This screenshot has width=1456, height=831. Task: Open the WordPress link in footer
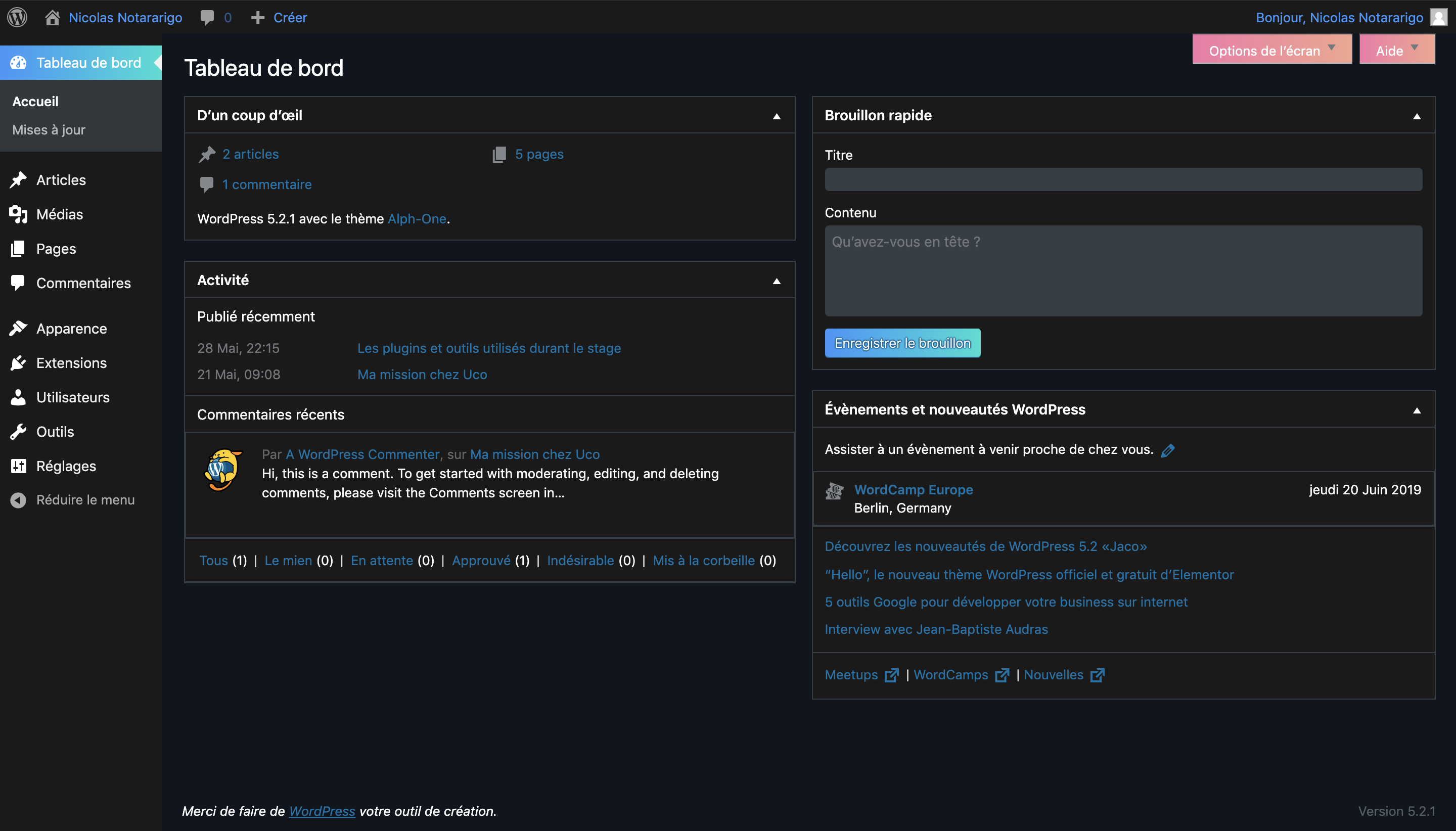[322, 811]
